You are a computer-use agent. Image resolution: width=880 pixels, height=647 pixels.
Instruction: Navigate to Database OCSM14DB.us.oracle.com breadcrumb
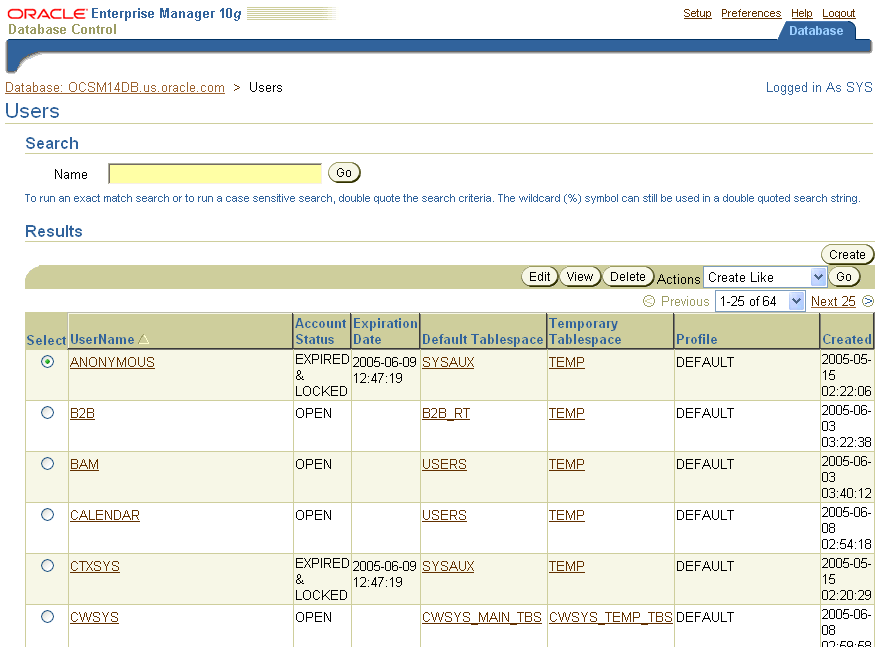(x=115, y=87)
